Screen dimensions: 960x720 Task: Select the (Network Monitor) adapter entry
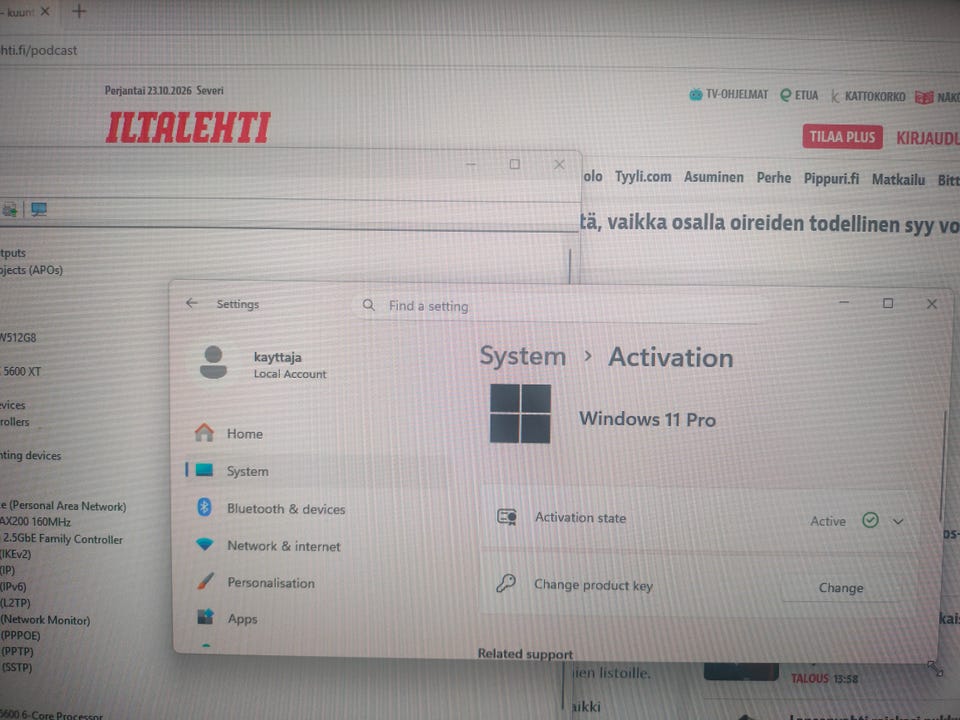pyautogui.click(x=45, y=620)
